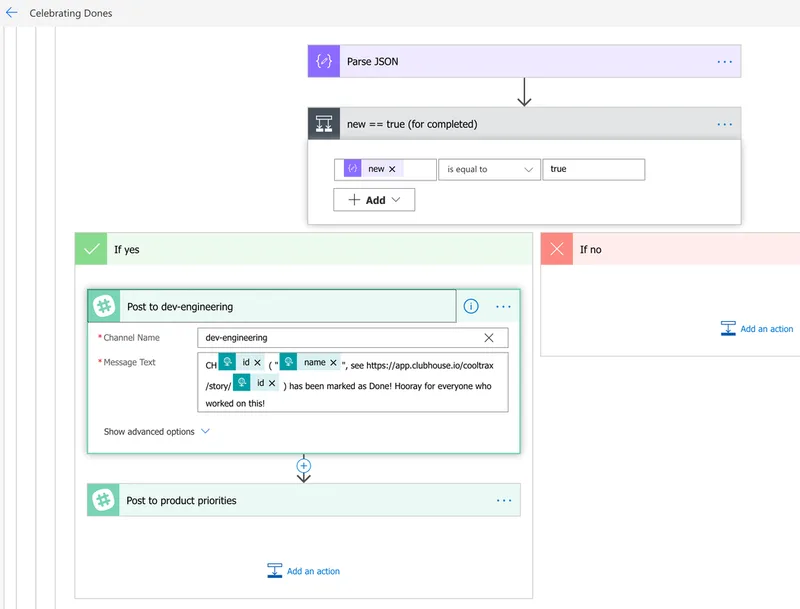Open the Add condition row dropdown
Image resolution: width=800 pixels, height=609 pixels.
(374, 200)
